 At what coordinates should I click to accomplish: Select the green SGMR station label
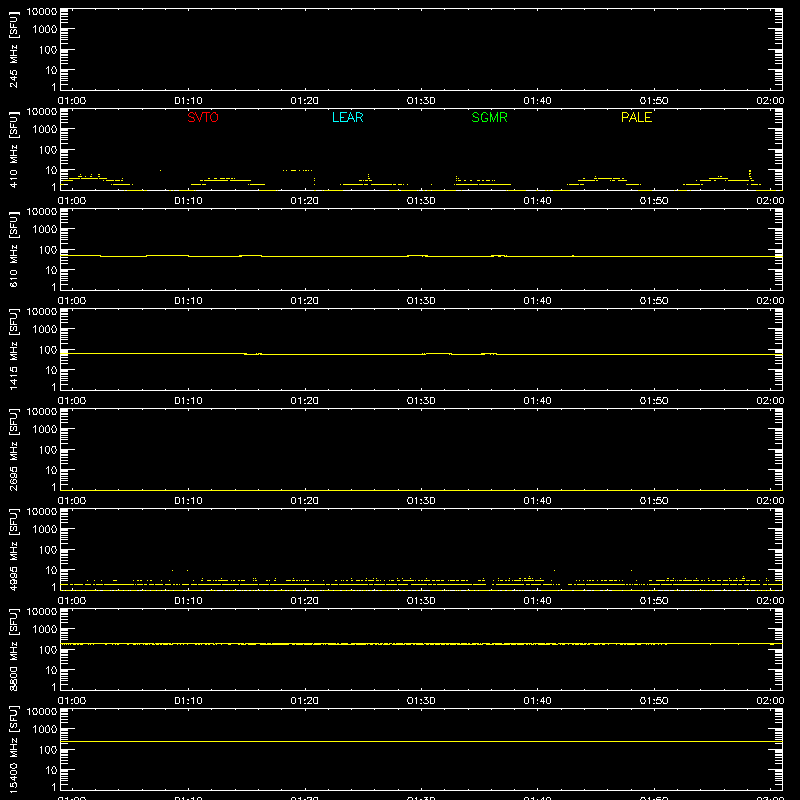coord(489,117)
